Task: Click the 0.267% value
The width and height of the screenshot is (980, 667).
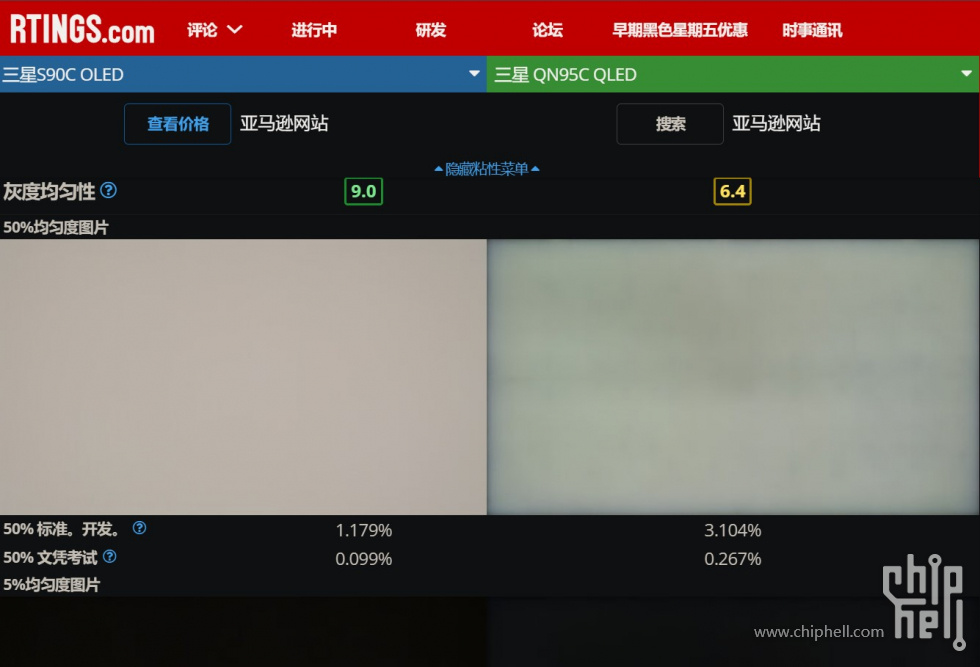Action: coord(732,558)
